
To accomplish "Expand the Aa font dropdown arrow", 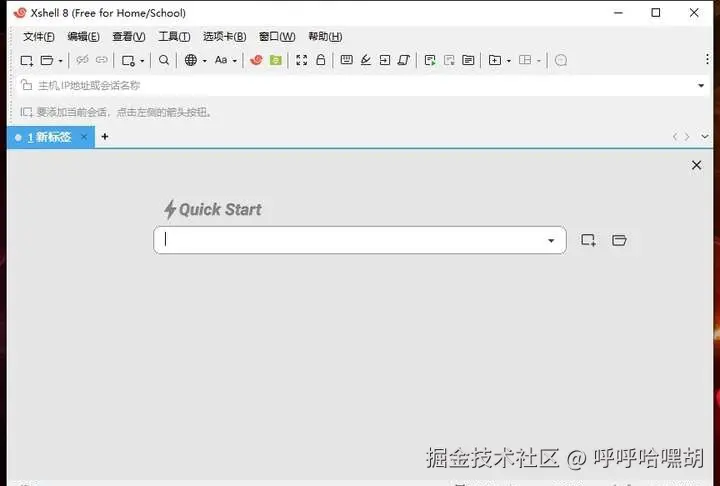I will point(234,61).
